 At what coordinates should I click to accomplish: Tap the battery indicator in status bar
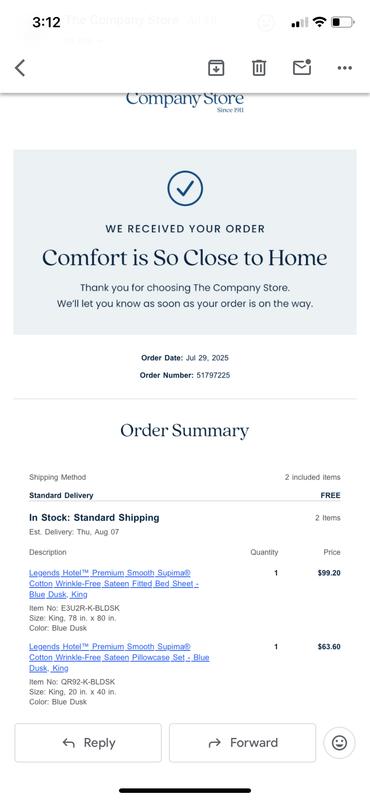point(342,22)
